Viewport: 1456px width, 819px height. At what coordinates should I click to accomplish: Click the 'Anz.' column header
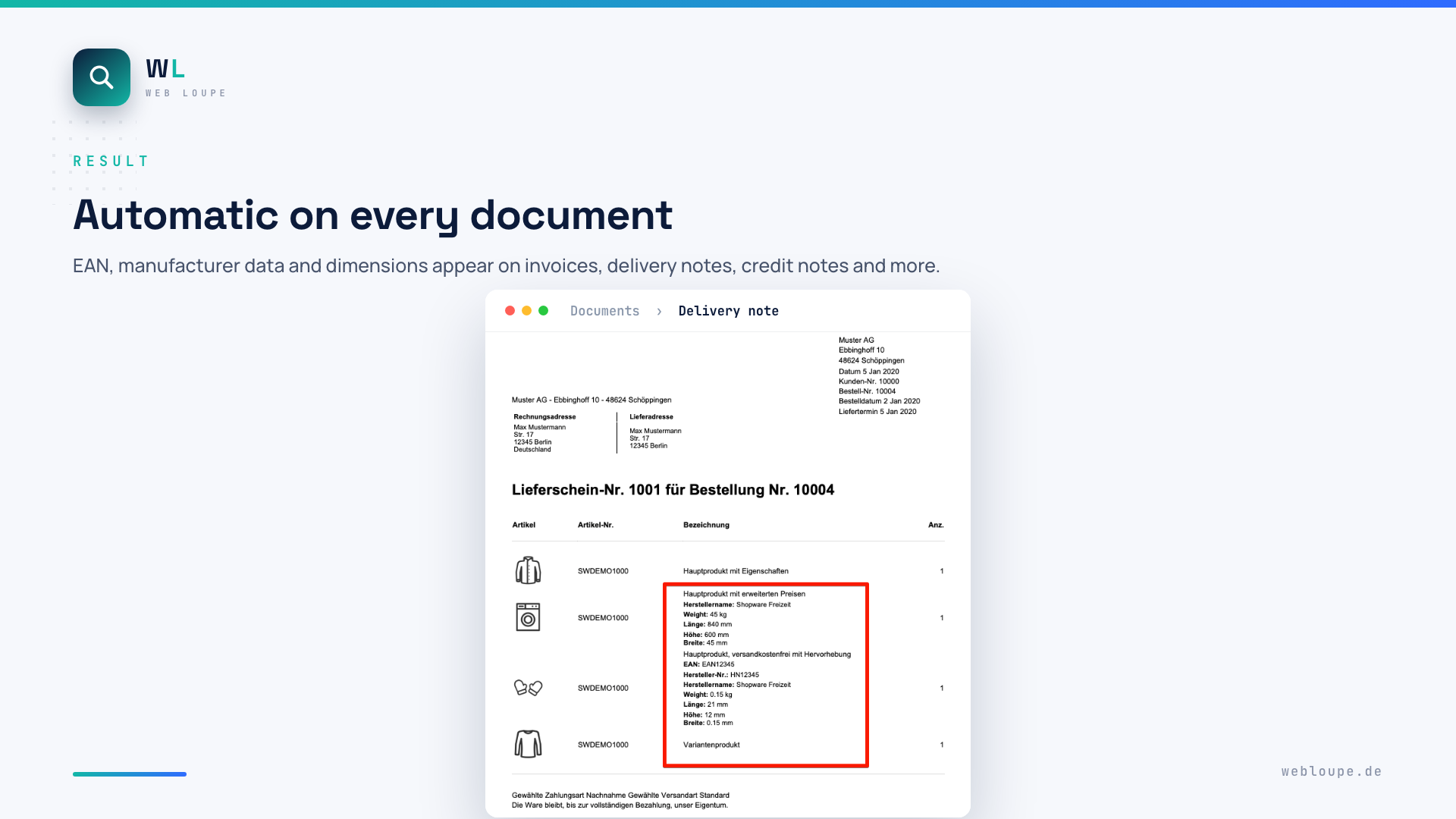click(x=936, y=525)
